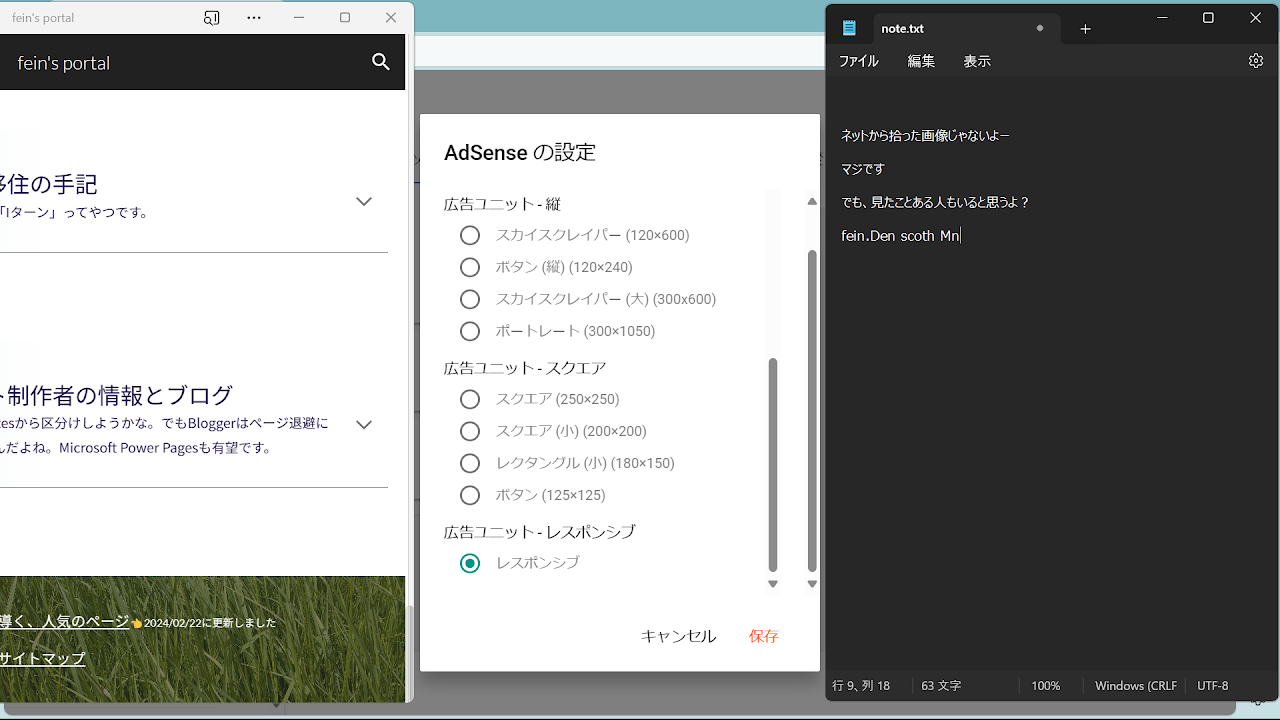Open search in fein's portal header
The width and height of the screenshot is (1280, 720).
tap(381, 62)
